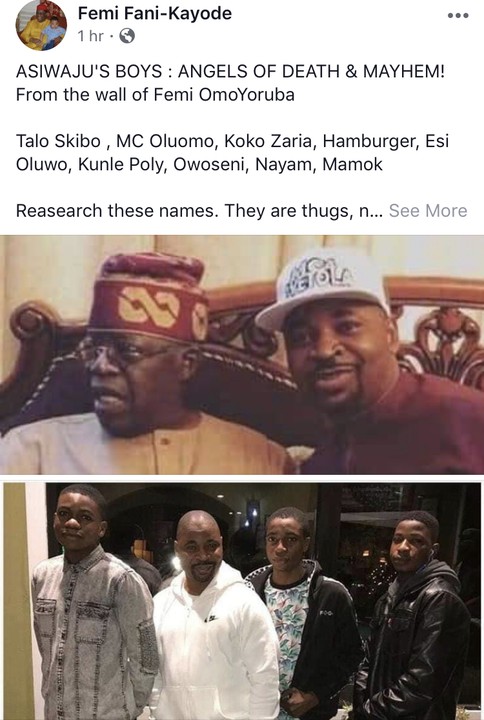Open the three-dot post options menu
Viewport: 484px width, 720px height.
(458, 16)
